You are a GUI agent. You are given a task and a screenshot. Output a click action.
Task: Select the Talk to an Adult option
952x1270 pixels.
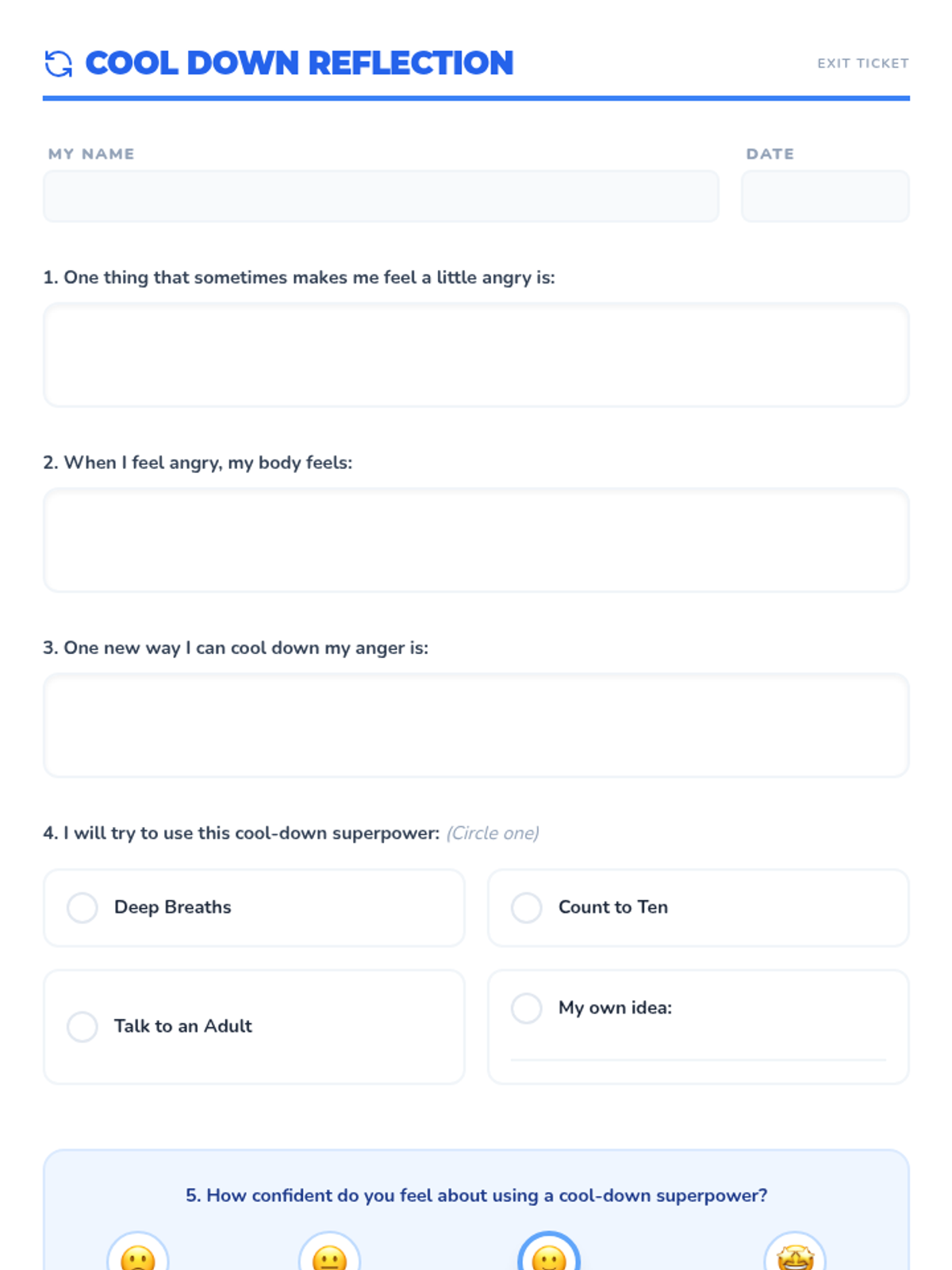click(83, 1026)
